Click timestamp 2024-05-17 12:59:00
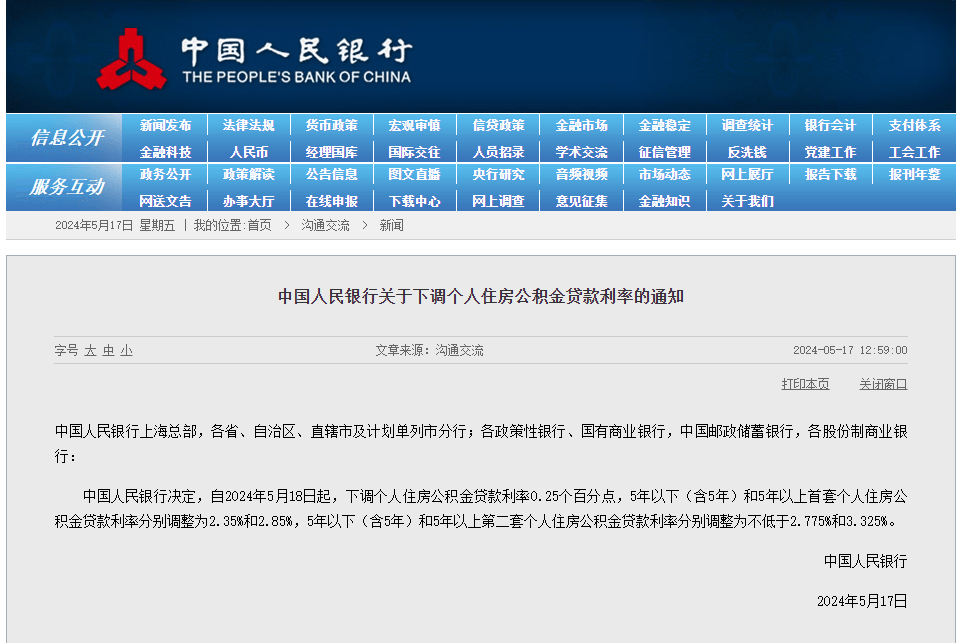This screenshot has width=964, height=643. pyautogui.click(x=850, y=350)
